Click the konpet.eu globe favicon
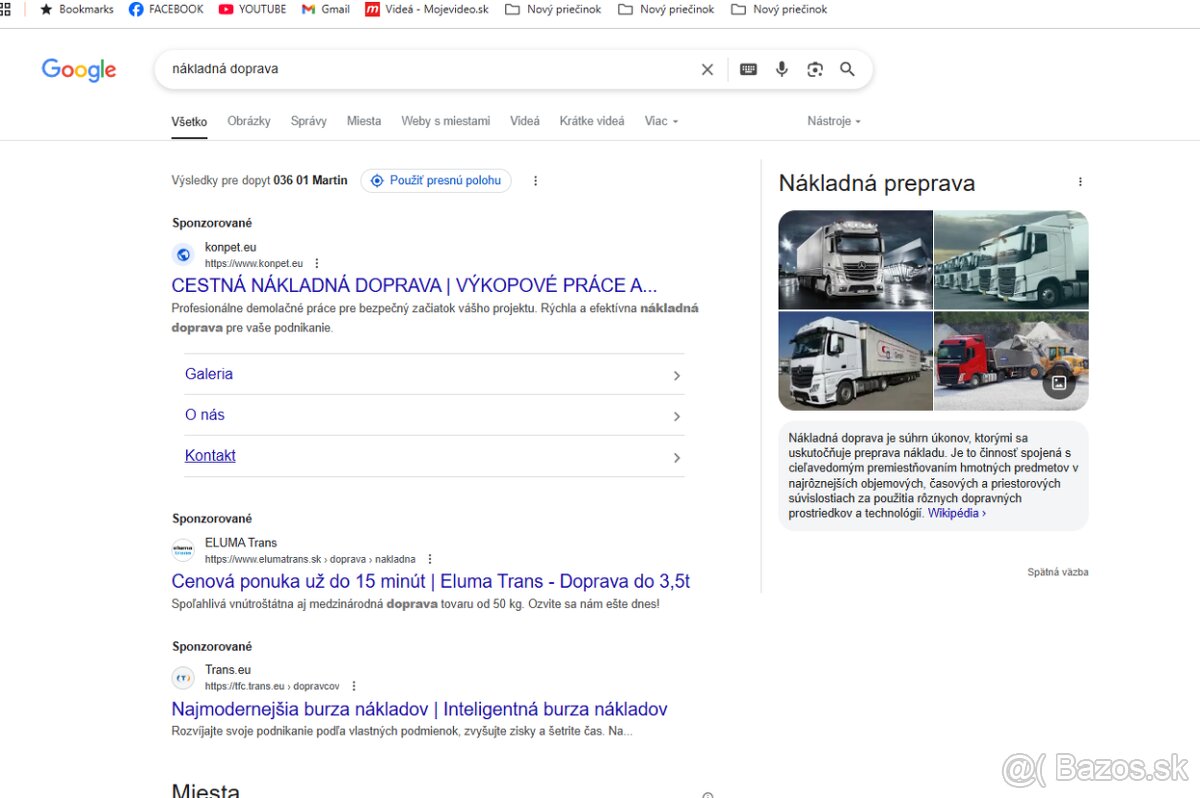The width and height of the screenshot is (1200, 798). pos(183,255)
